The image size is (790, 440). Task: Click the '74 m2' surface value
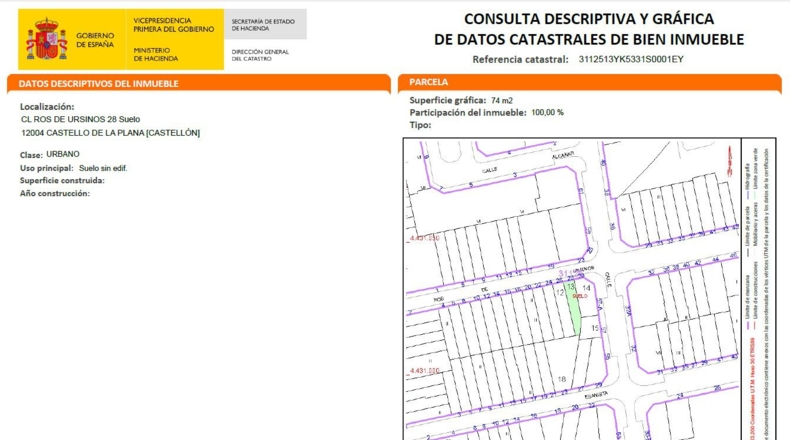pos(502,101)
